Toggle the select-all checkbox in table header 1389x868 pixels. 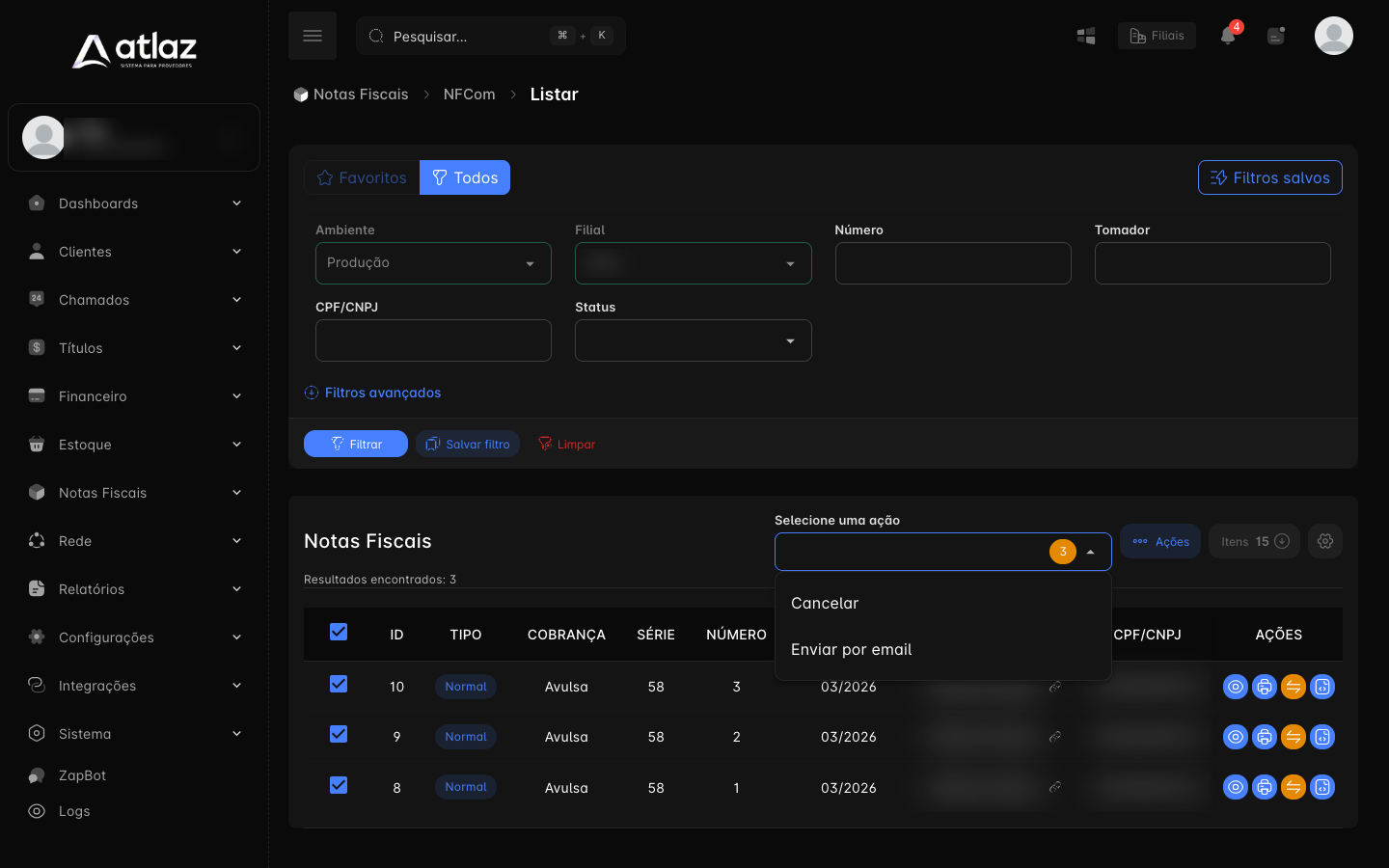(339, 632)
